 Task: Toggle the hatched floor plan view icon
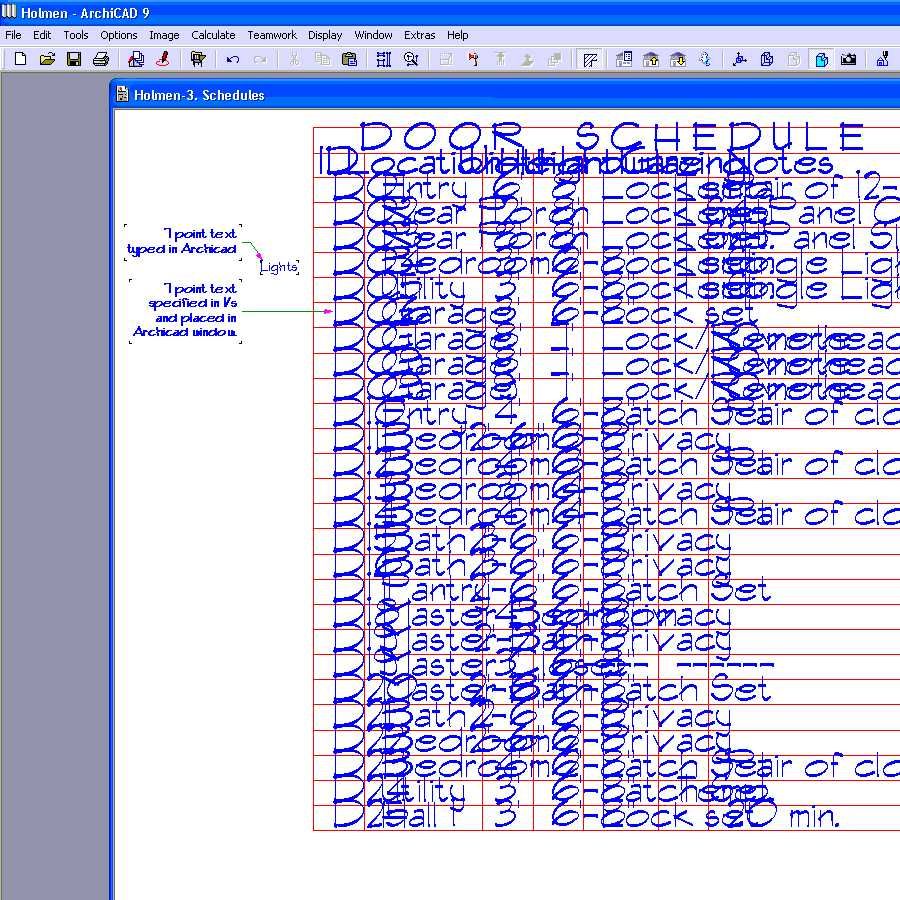[x=589, y=59]
